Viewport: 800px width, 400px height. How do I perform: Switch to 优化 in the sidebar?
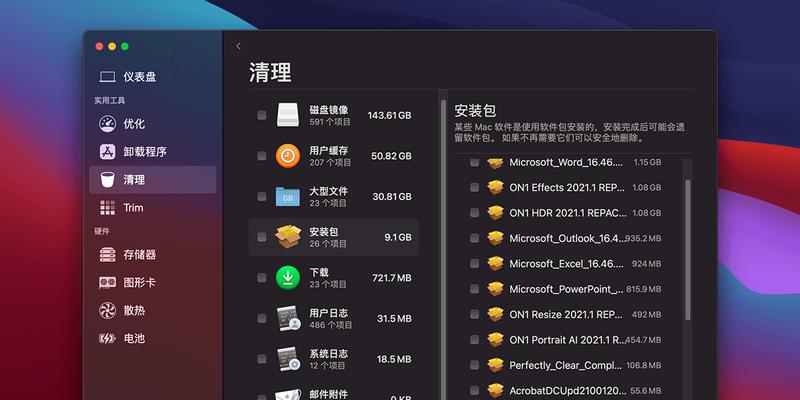coord(153,124)
